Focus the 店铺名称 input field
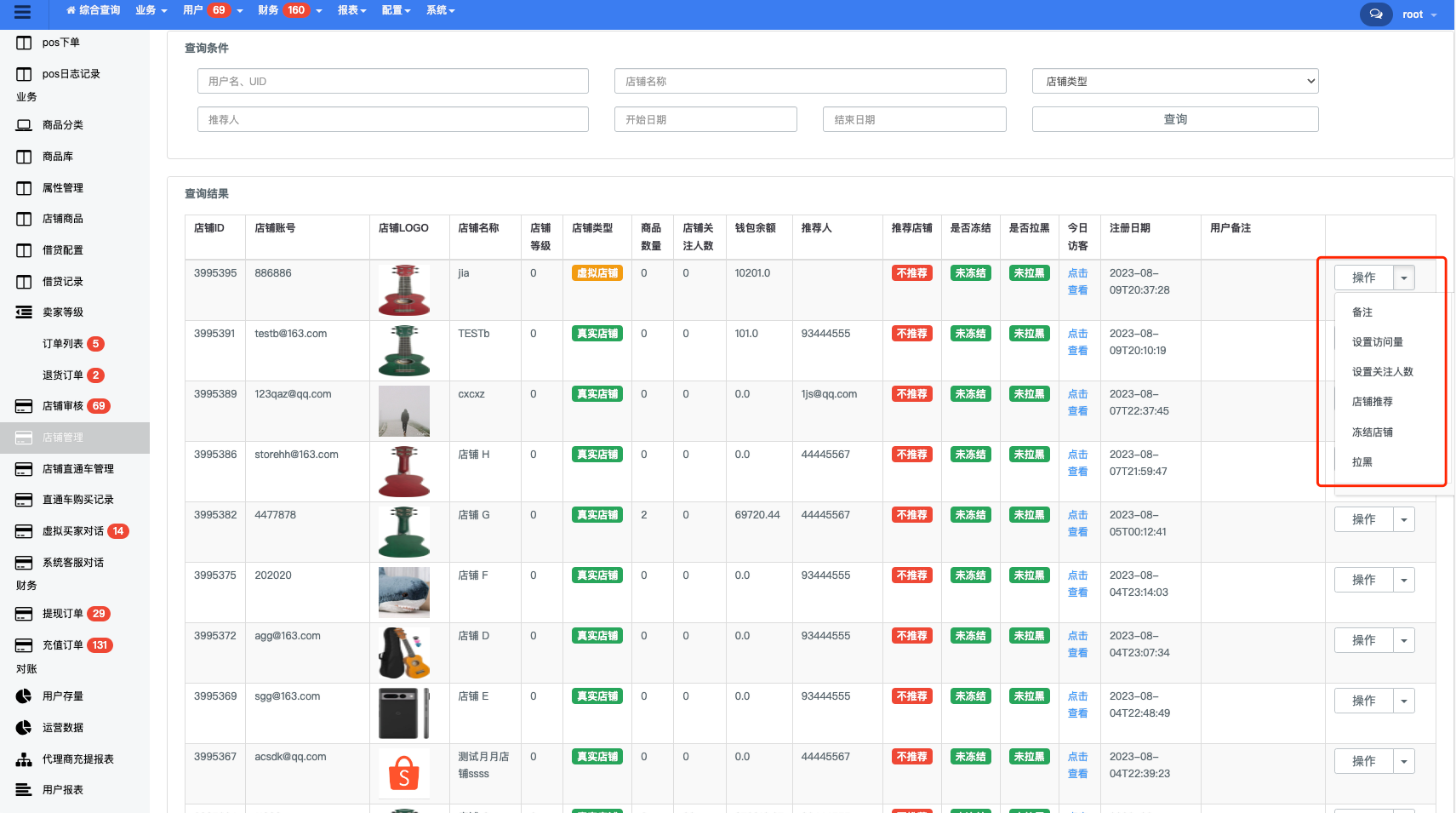 810,81
